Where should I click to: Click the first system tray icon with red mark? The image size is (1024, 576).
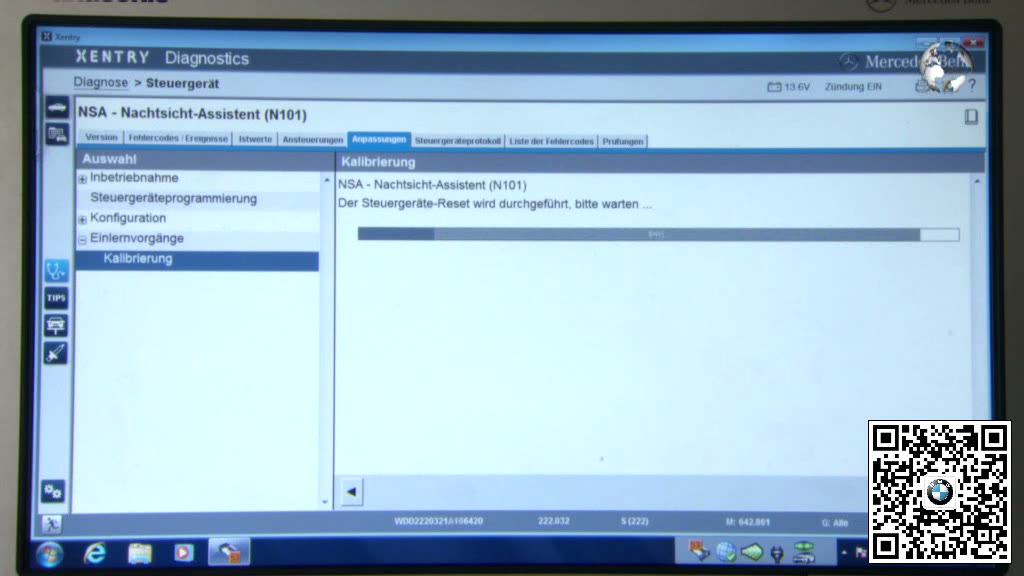click(x=699, y=552)
